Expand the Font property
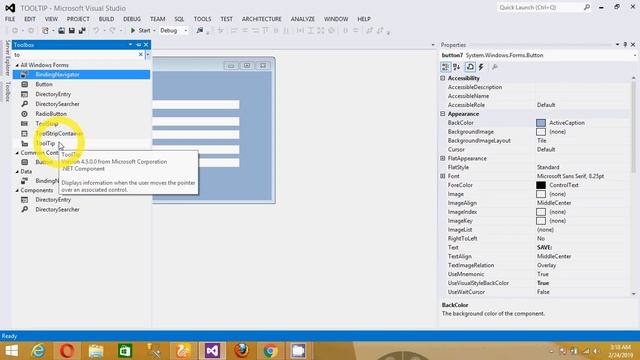Image resolution: width=640 pixels, height=360 pixels. click(443, 176)
